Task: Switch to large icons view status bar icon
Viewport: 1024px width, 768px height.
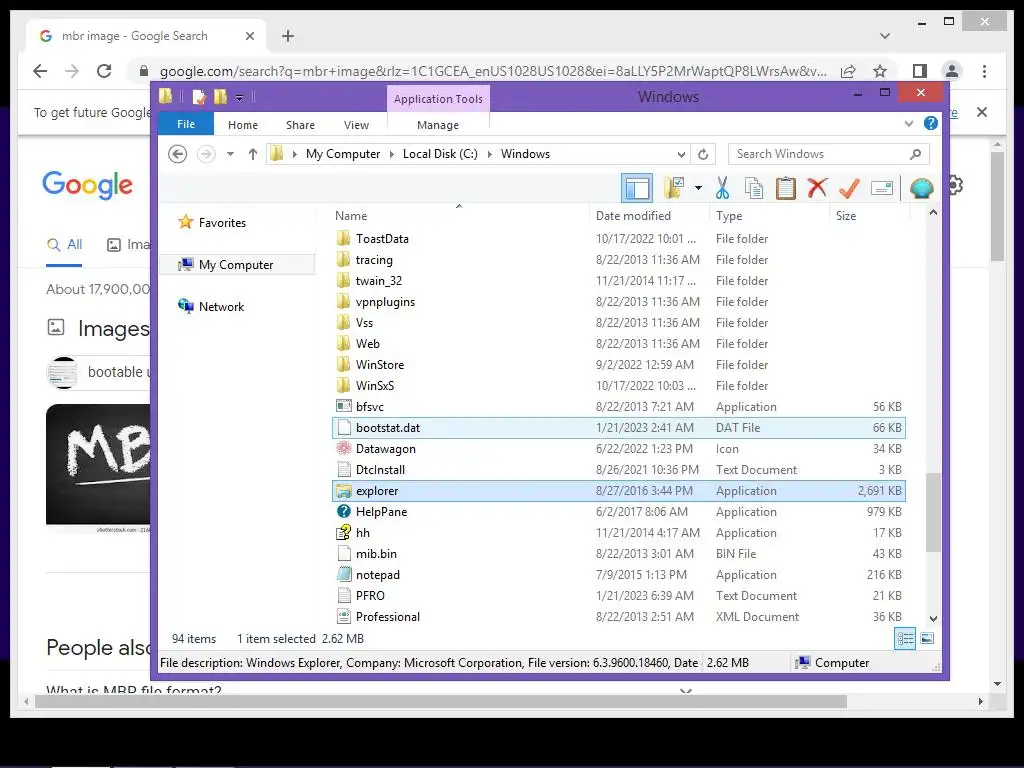Action: click(927, 639)
